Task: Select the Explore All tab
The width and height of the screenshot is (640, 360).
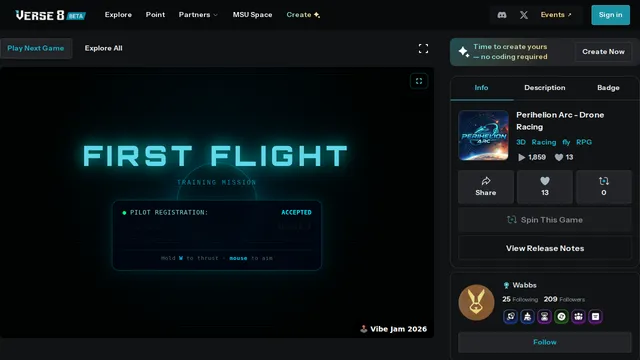Action: tap(104, 48)
